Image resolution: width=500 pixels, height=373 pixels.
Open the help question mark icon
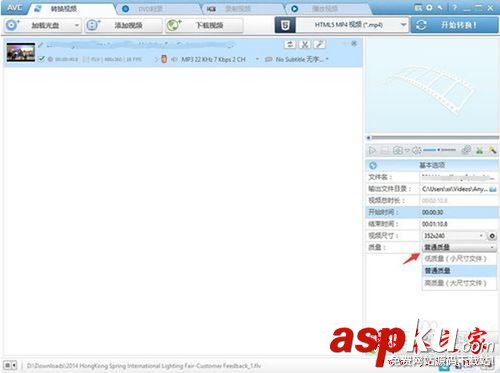click(x=454, y=8)
